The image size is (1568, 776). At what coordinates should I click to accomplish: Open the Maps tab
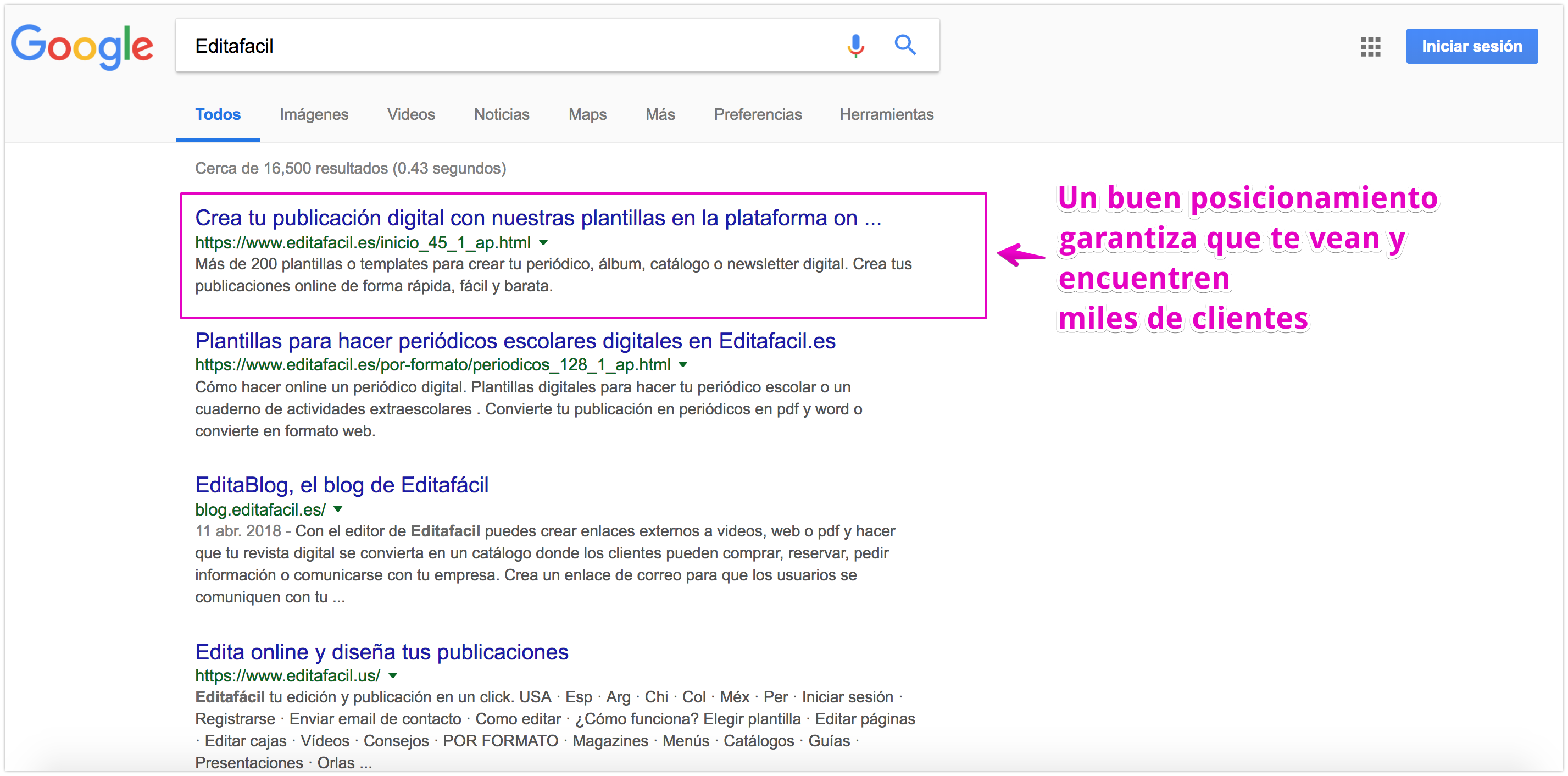point(587,114)
